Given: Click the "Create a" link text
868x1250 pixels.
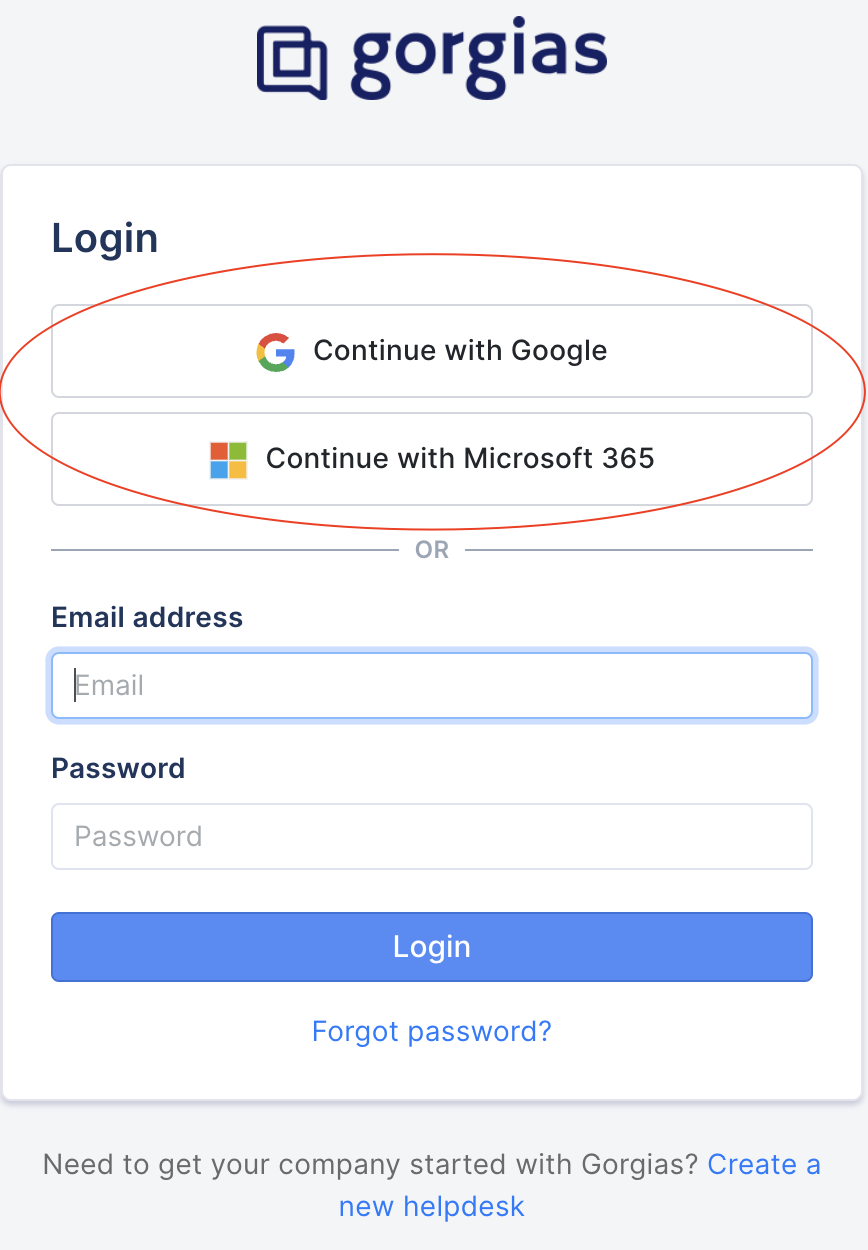Looking at the screenshot, I should (x=764, y=1165).
